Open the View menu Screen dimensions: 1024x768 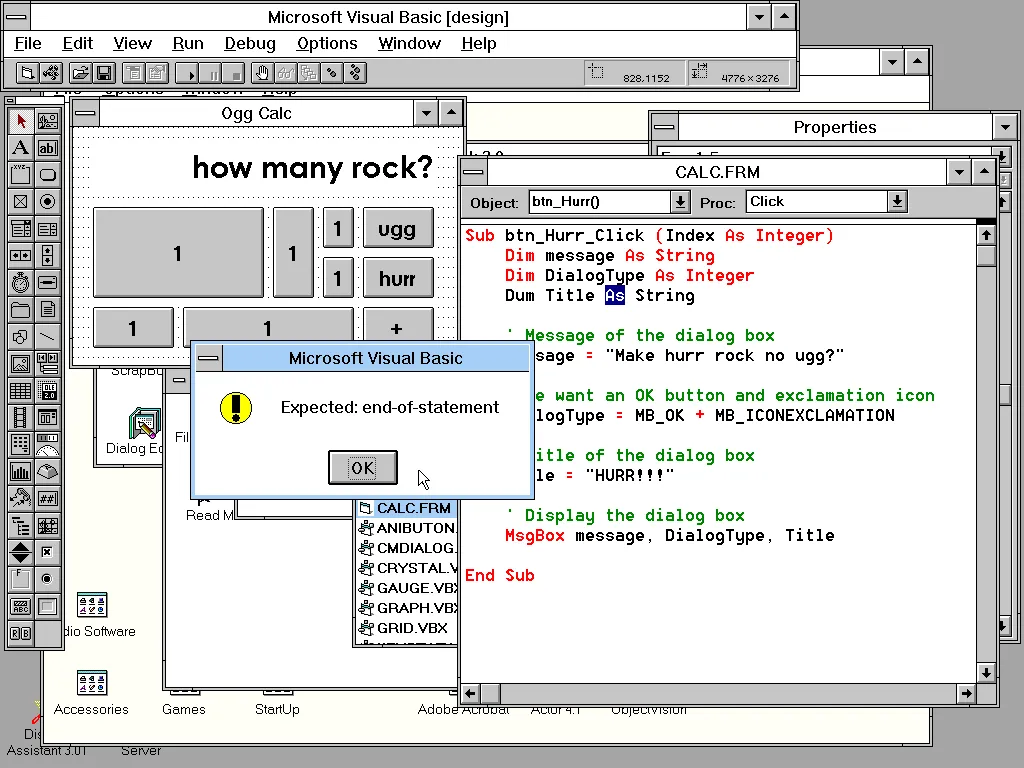pyautogui.click(x=133, y=43)
